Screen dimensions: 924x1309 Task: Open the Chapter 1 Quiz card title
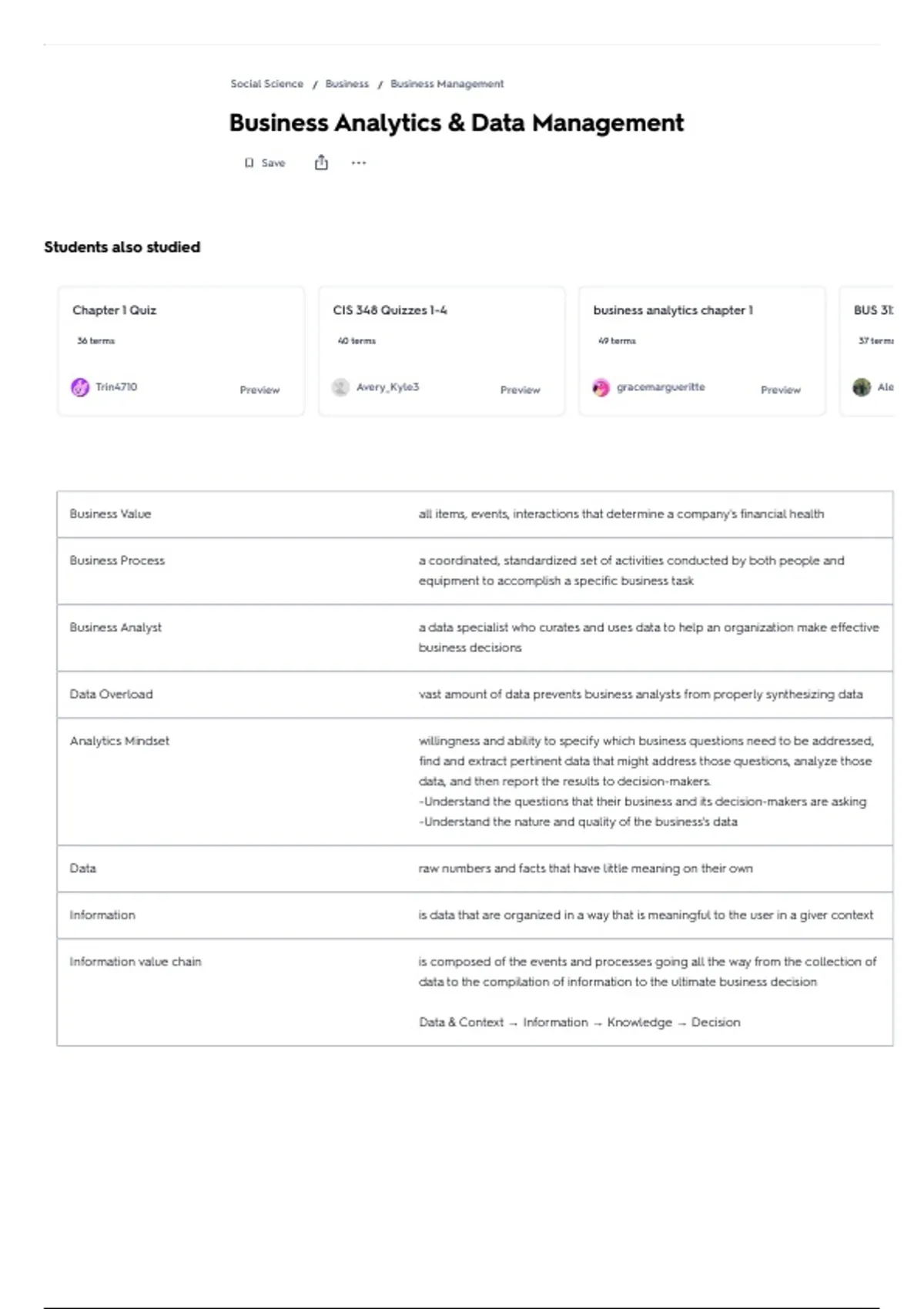pyautogui.click(x=115, y=310)
